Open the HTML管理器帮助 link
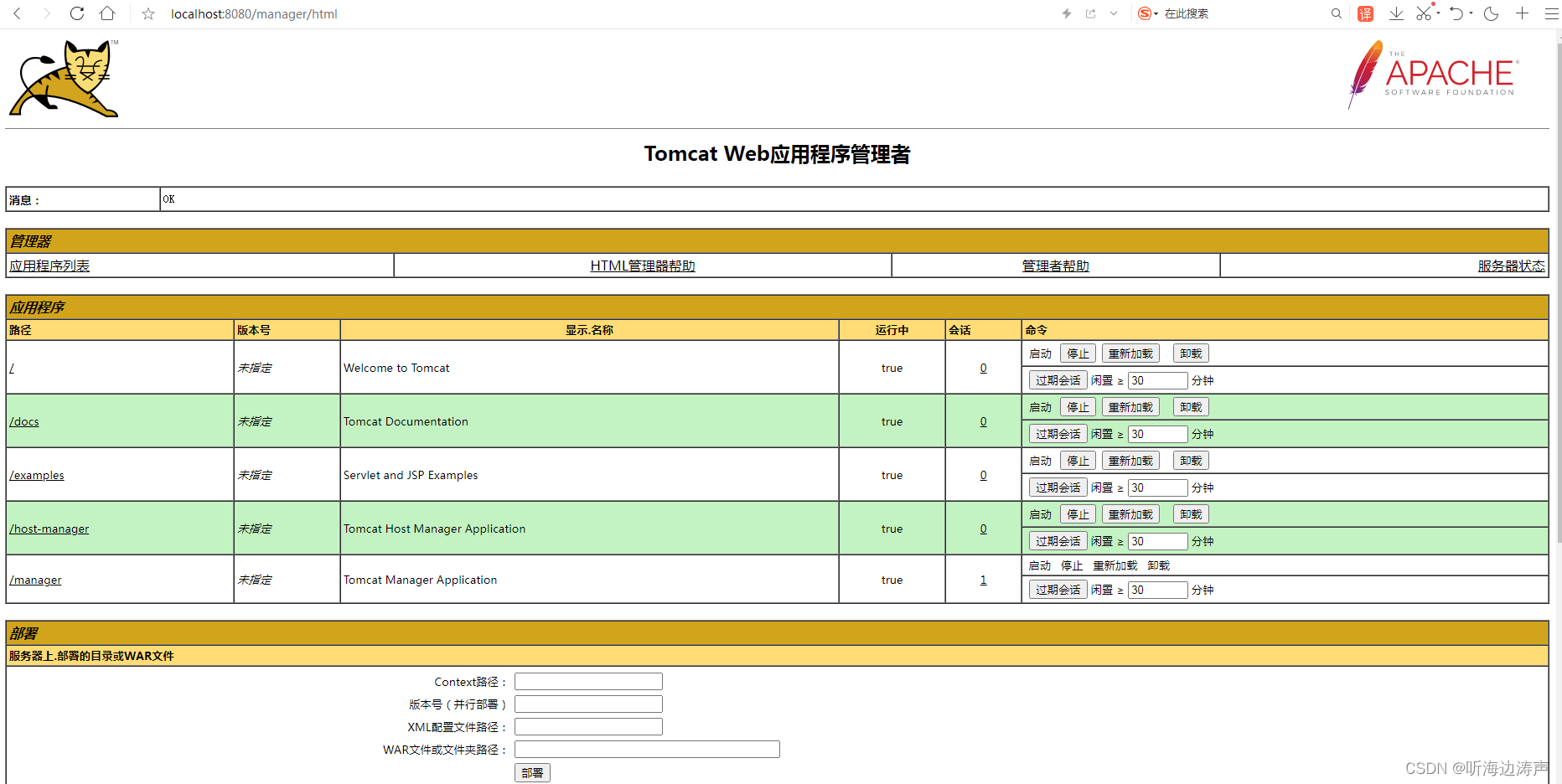Screen dimensions: 1562x784 point(643,266)
